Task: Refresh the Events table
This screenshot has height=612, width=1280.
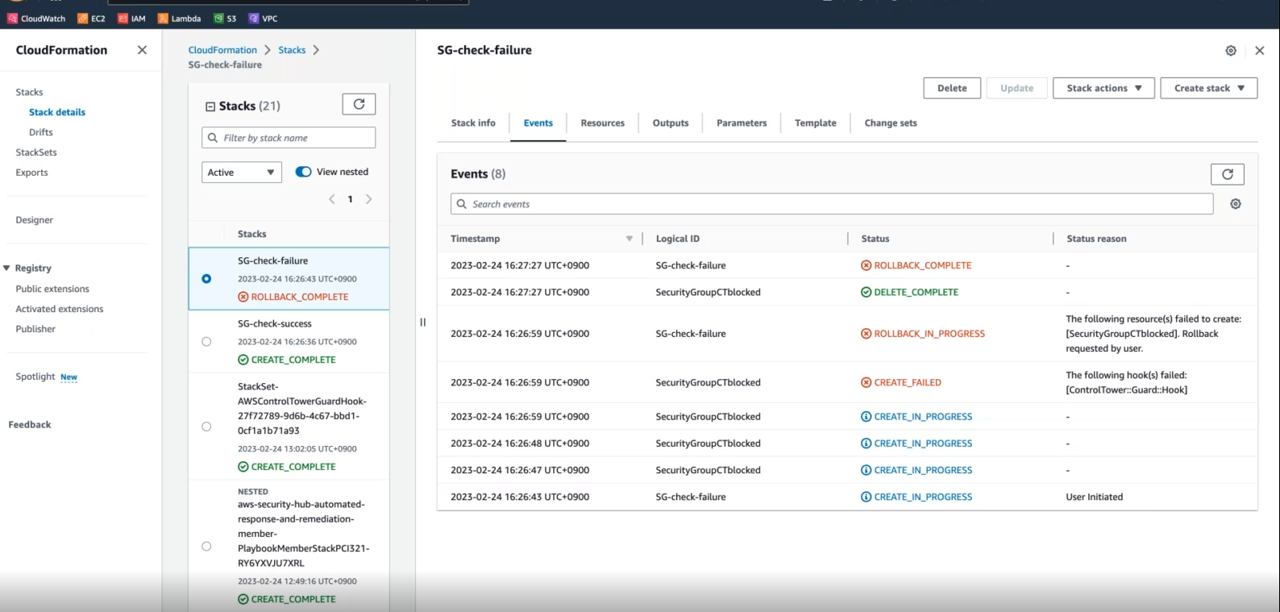Action: (x=1227, y=174)
